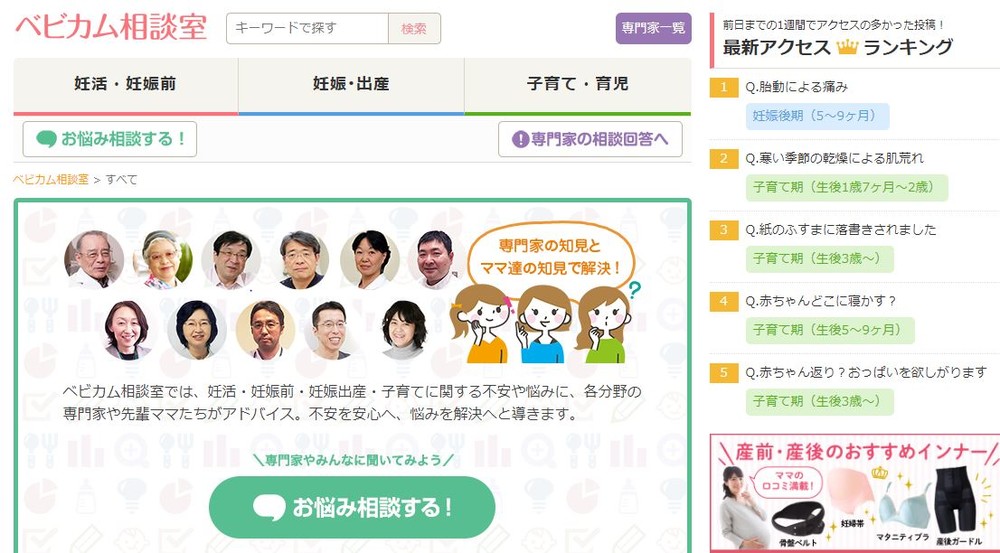Click the large green お悩み相談する！ button
Viewport: 1000px width, 553px height.
[352, 507]
